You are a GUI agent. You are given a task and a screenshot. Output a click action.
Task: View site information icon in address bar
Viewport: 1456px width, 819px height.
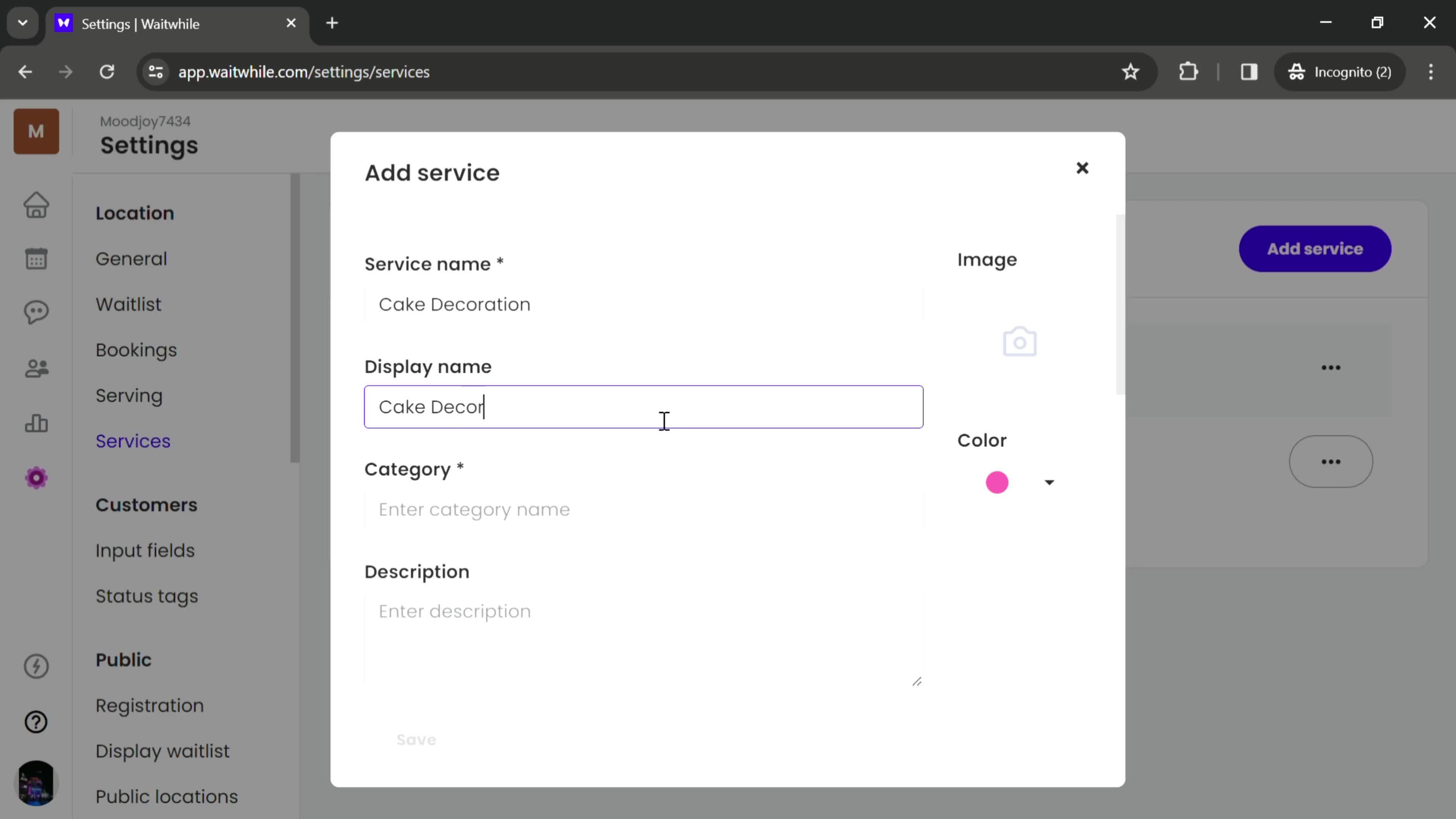155,72
